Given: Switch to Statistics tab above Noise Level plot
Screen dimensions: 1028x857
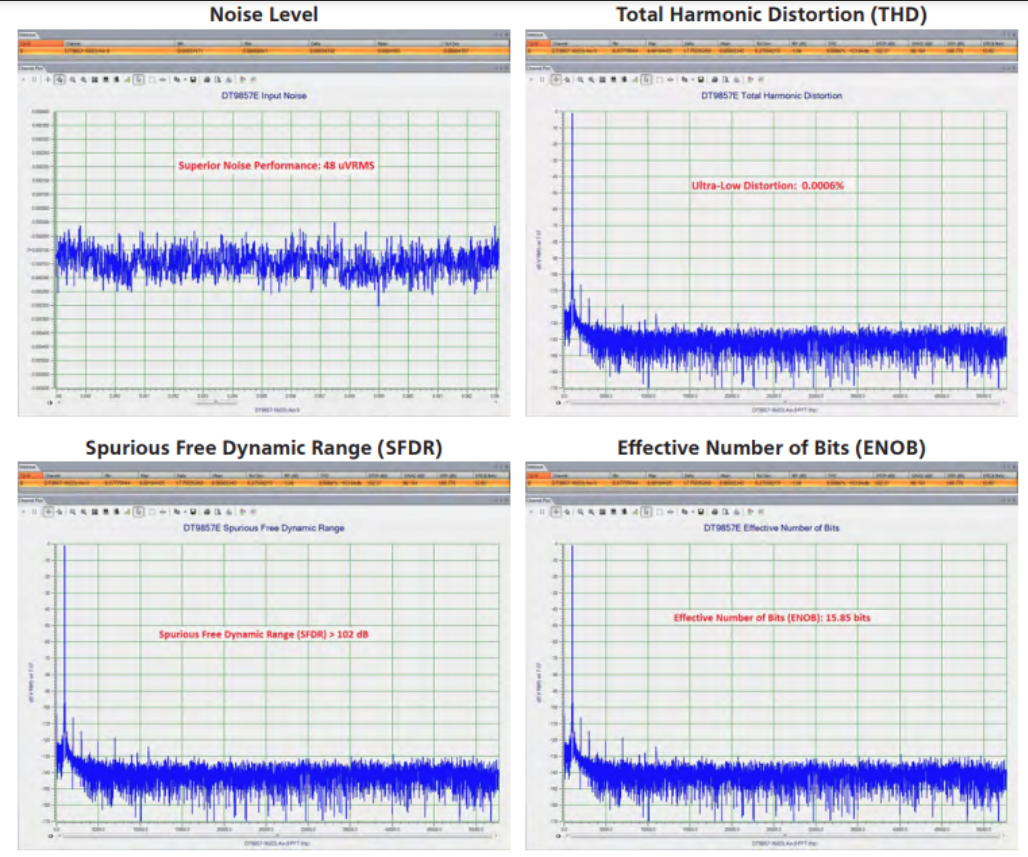Looking at the screenshot, I should tap(28, 33).
